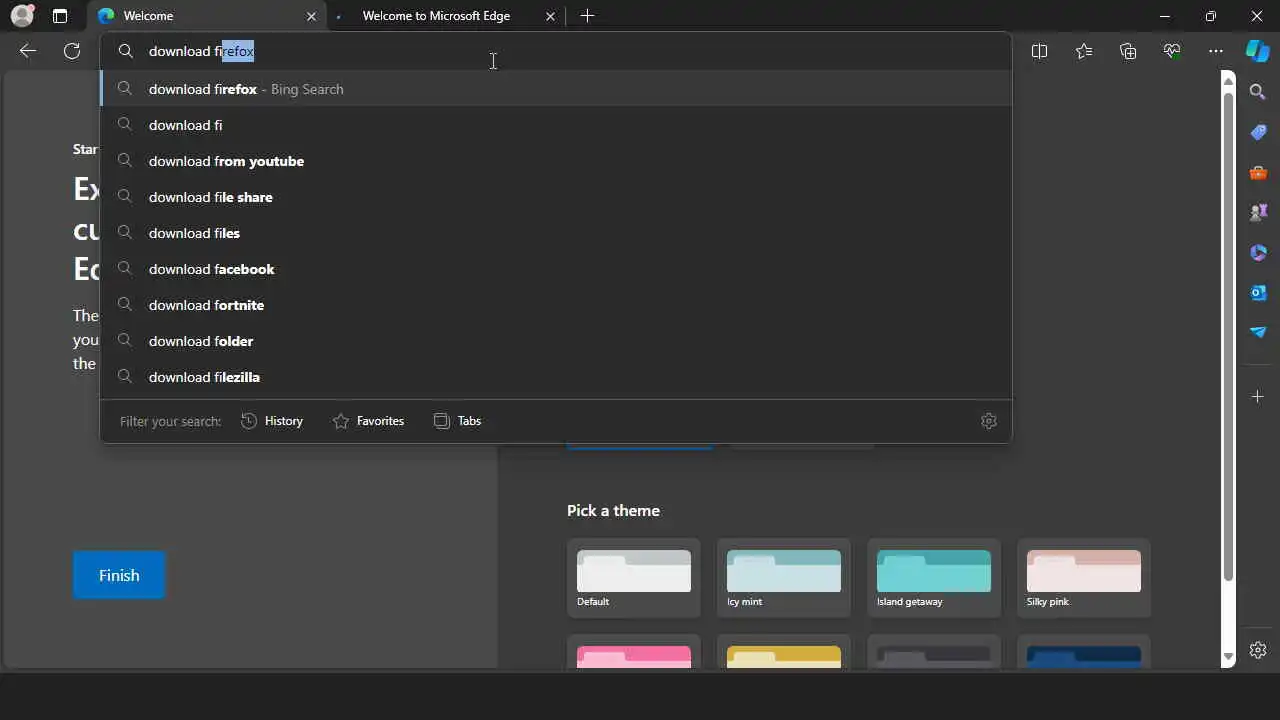Pick the Island getaway theme
Screen dimensions: 1280x720
click(x=934, y=578)
